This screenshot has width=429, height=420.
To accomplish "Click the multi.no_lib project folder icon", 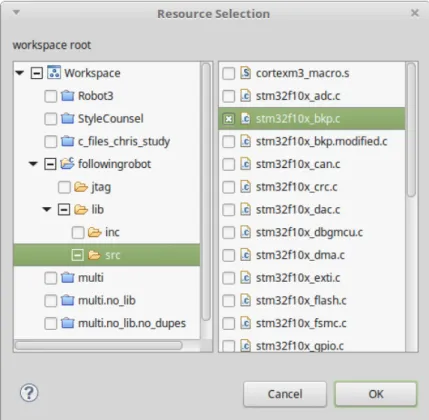I will [x=68, y=300].
